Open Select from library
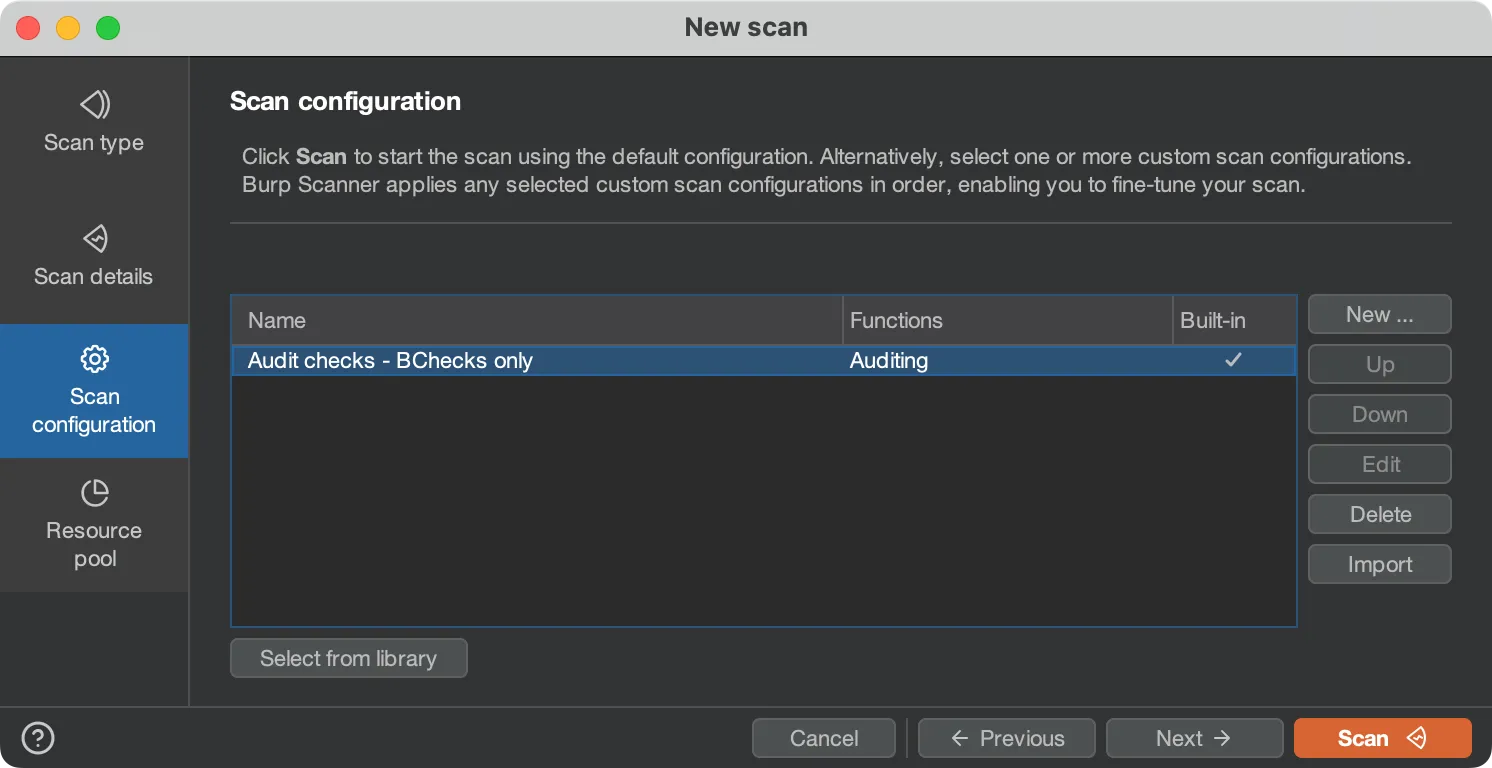The height and width of the screenshot is (768, 1492). tap(348, 658)
